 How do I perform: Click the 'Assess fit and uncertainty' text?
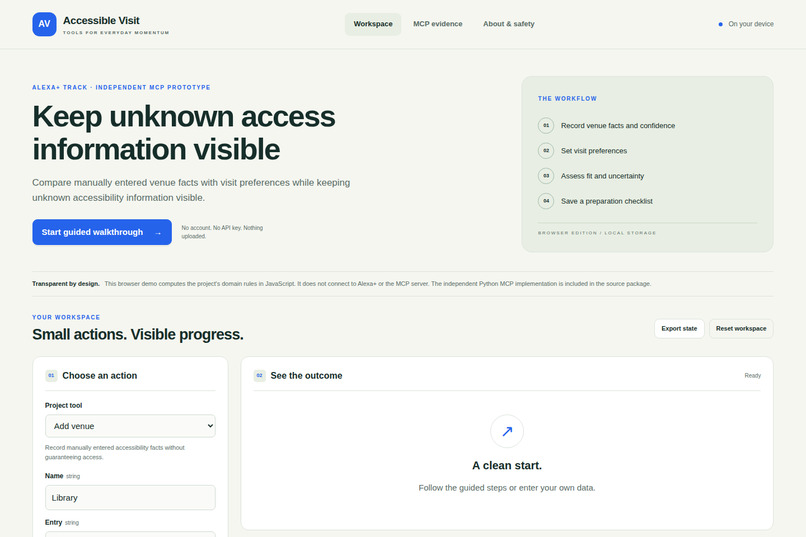[x=602, y=176]
